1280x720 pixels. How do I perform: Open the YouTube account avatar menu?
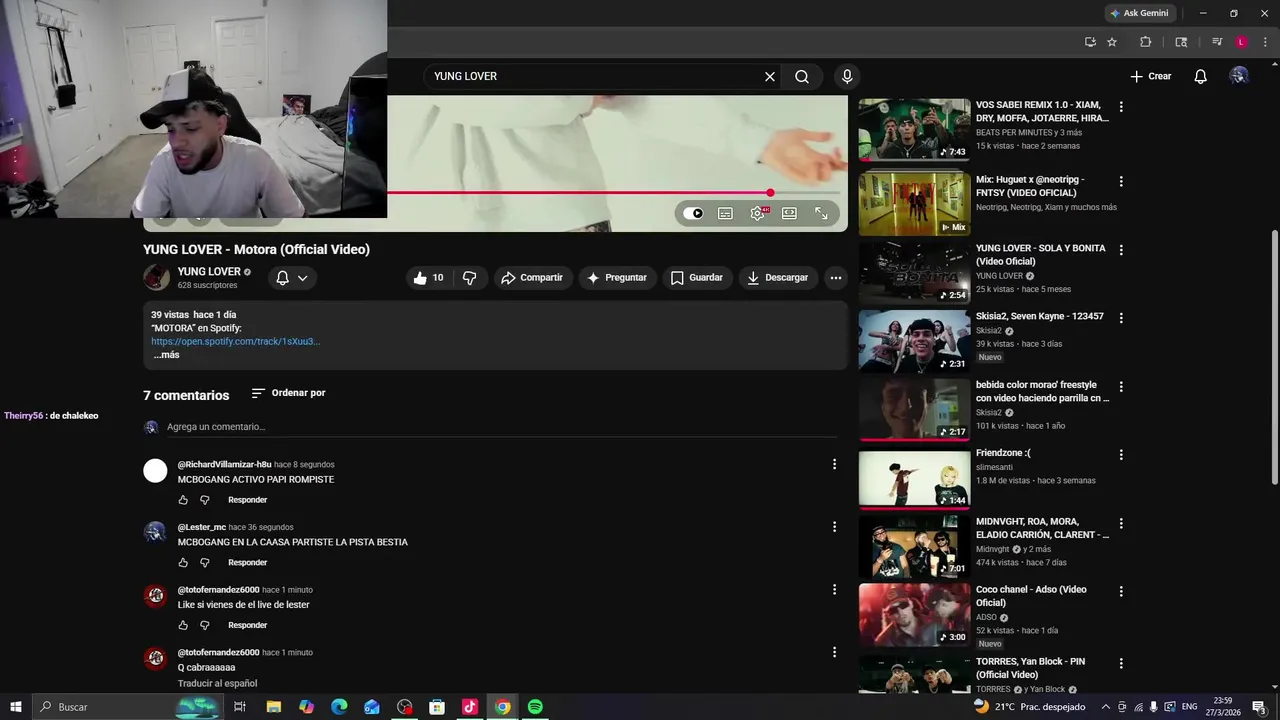click(x=1239, y=76)
